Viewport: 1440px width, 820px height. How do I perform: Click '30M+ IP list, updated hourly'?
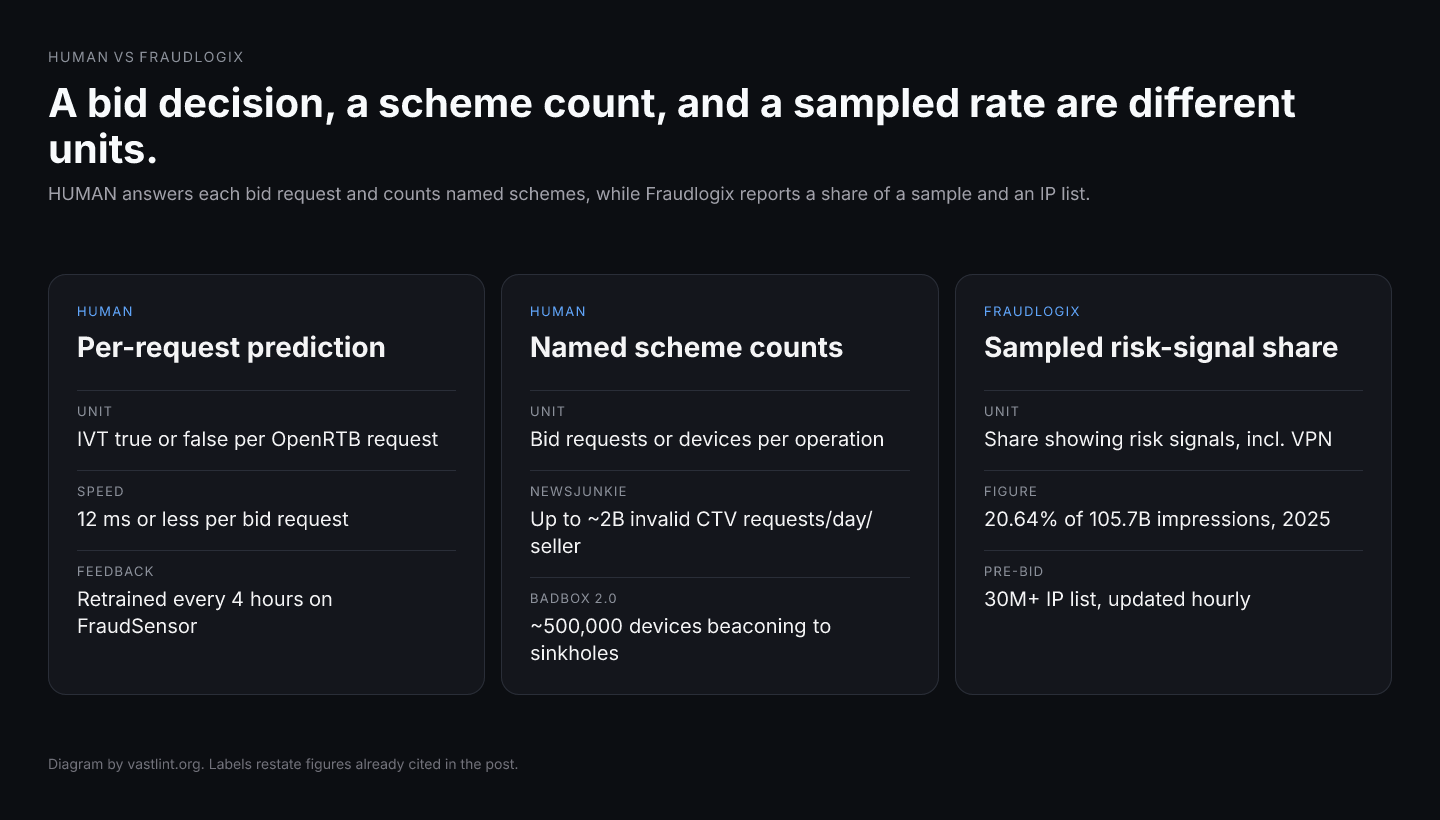pyautogui.click(x=1117, y=599)
